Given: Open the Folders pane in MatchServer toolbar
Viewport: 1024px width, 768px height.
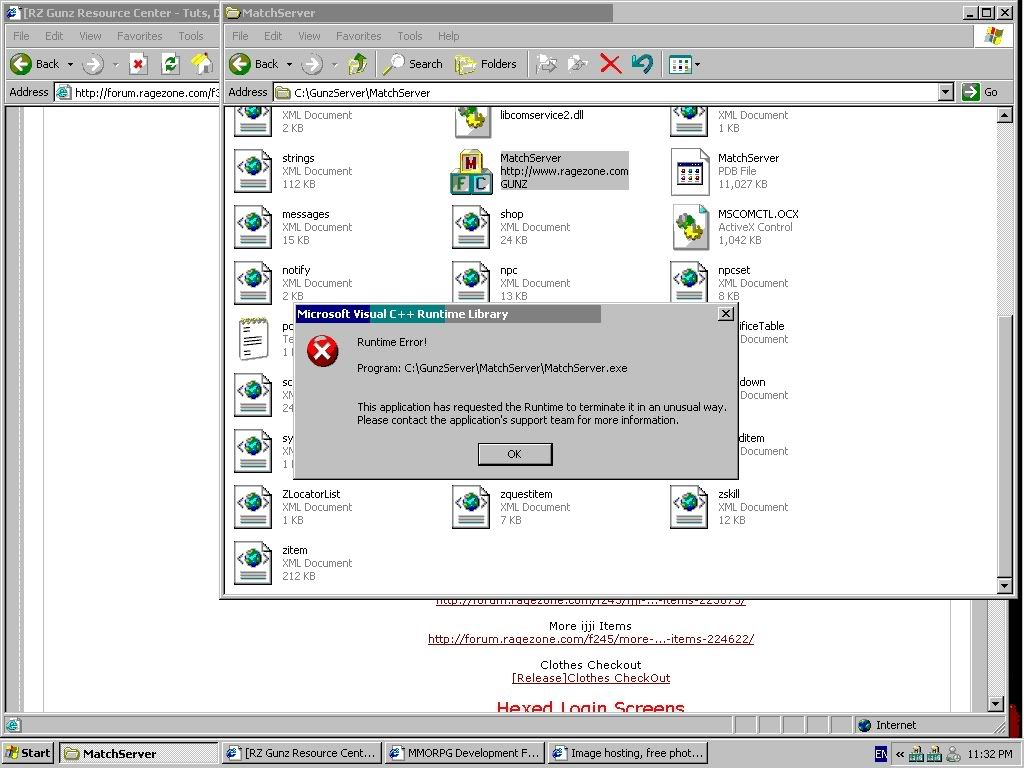Looking at the screenshot, I should [486, 64].
